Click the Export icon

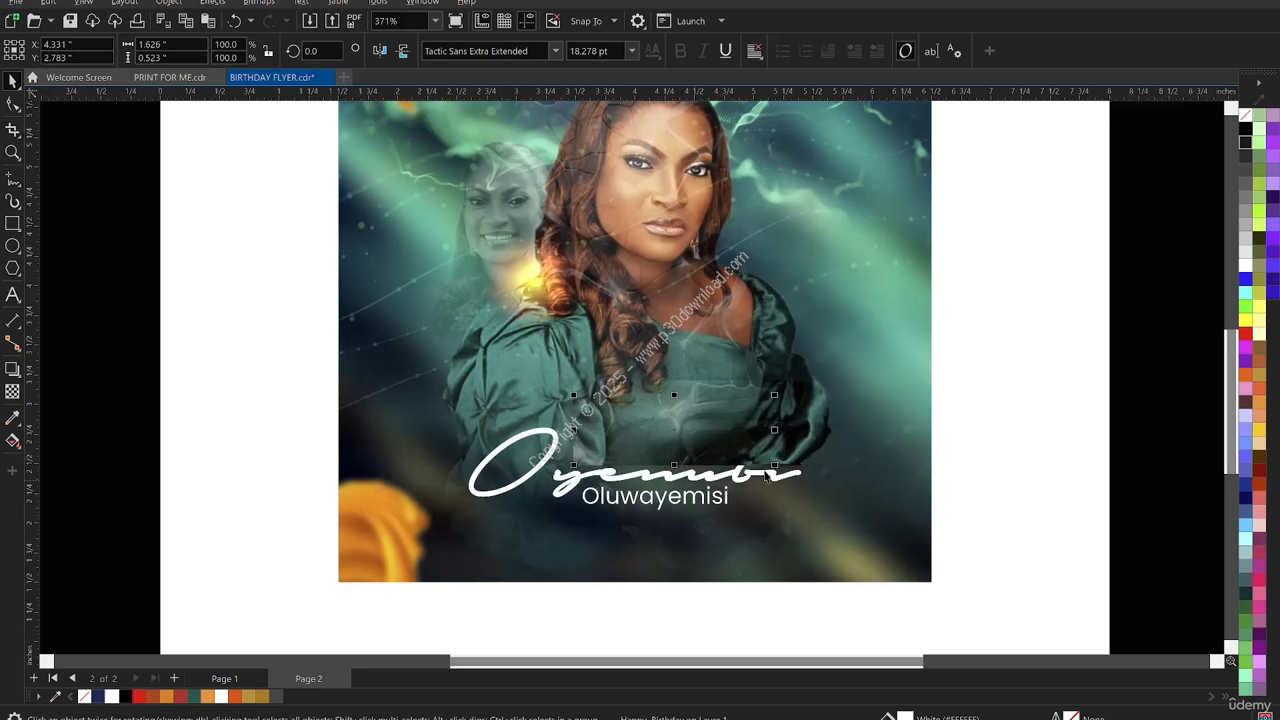click(332, 21)
